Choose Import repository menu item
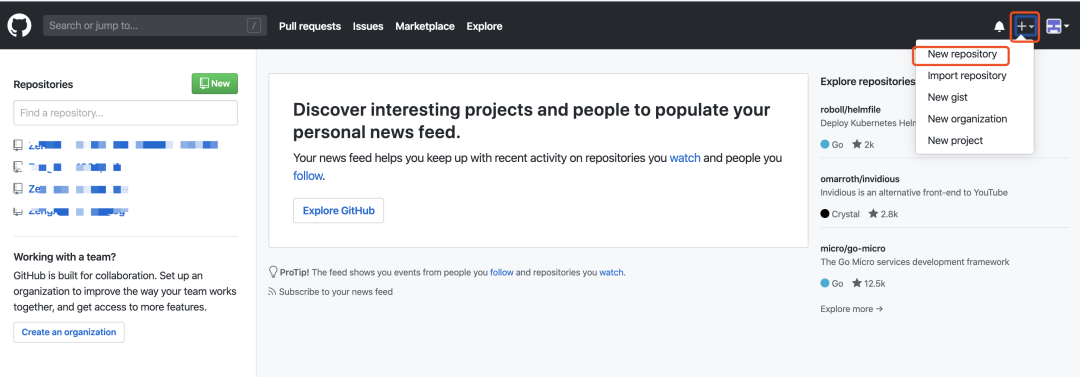 coord(966,76)
